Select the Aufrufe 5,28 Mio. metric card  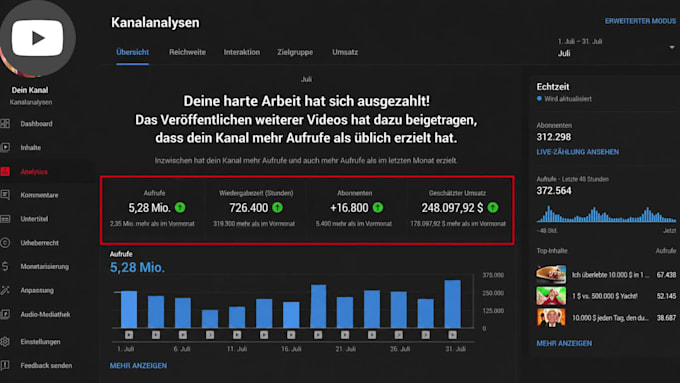point(154,209)
